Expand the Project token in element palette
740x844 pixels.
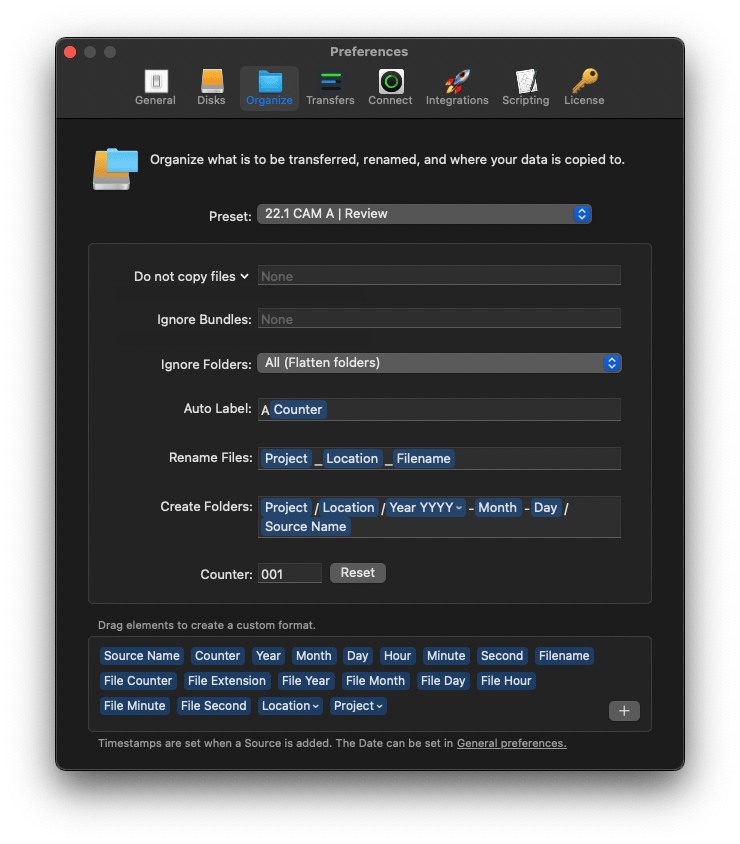[359, 706]
